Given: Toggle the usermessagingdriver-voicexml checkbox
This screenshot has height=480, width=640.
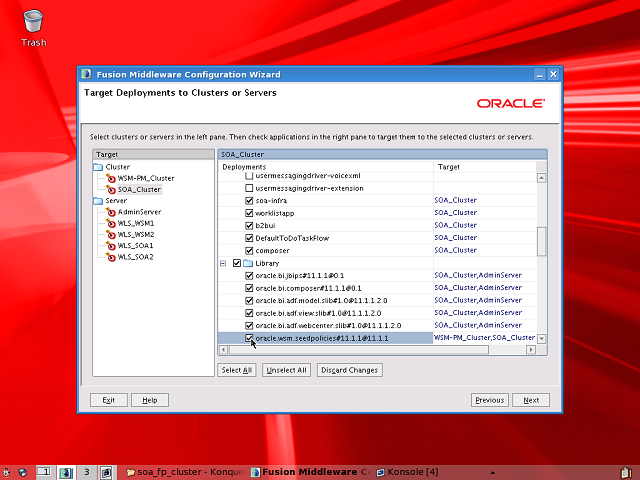Looking at the screenshot, I should pos(249,176).
